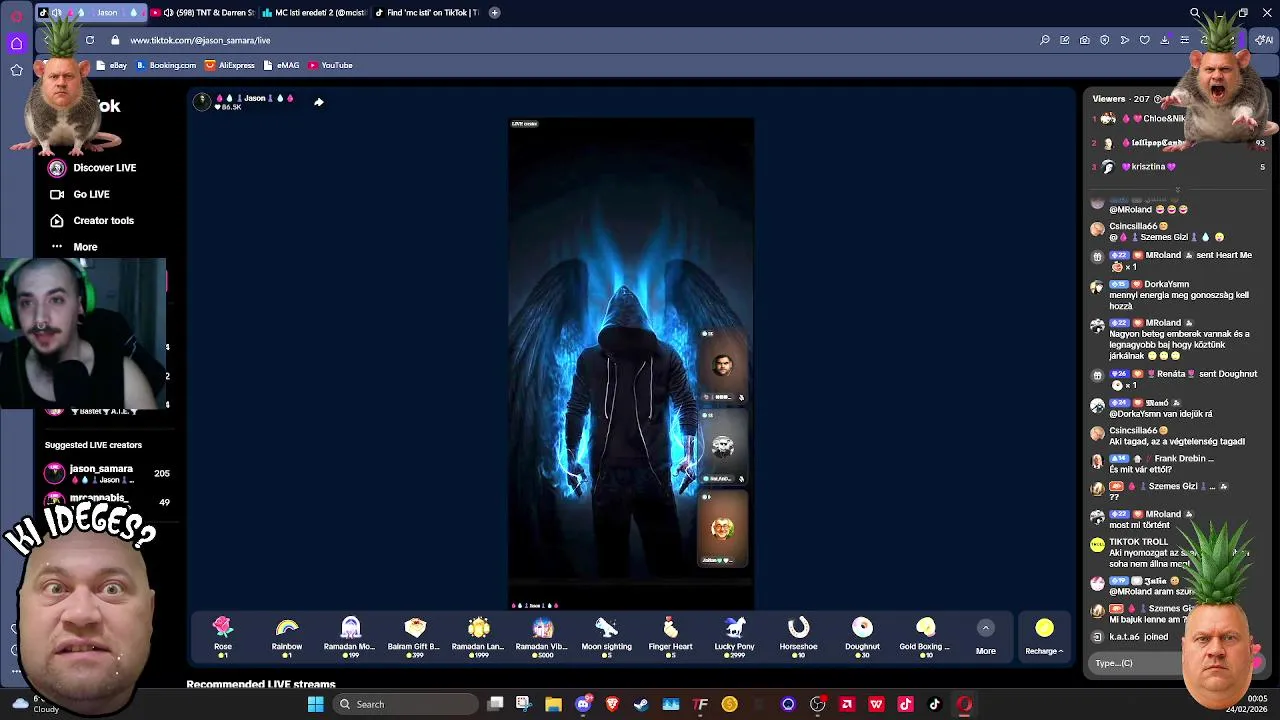The image size is (1280, 720).
Task: Click the chat message input field
Action: [1135, 663]
